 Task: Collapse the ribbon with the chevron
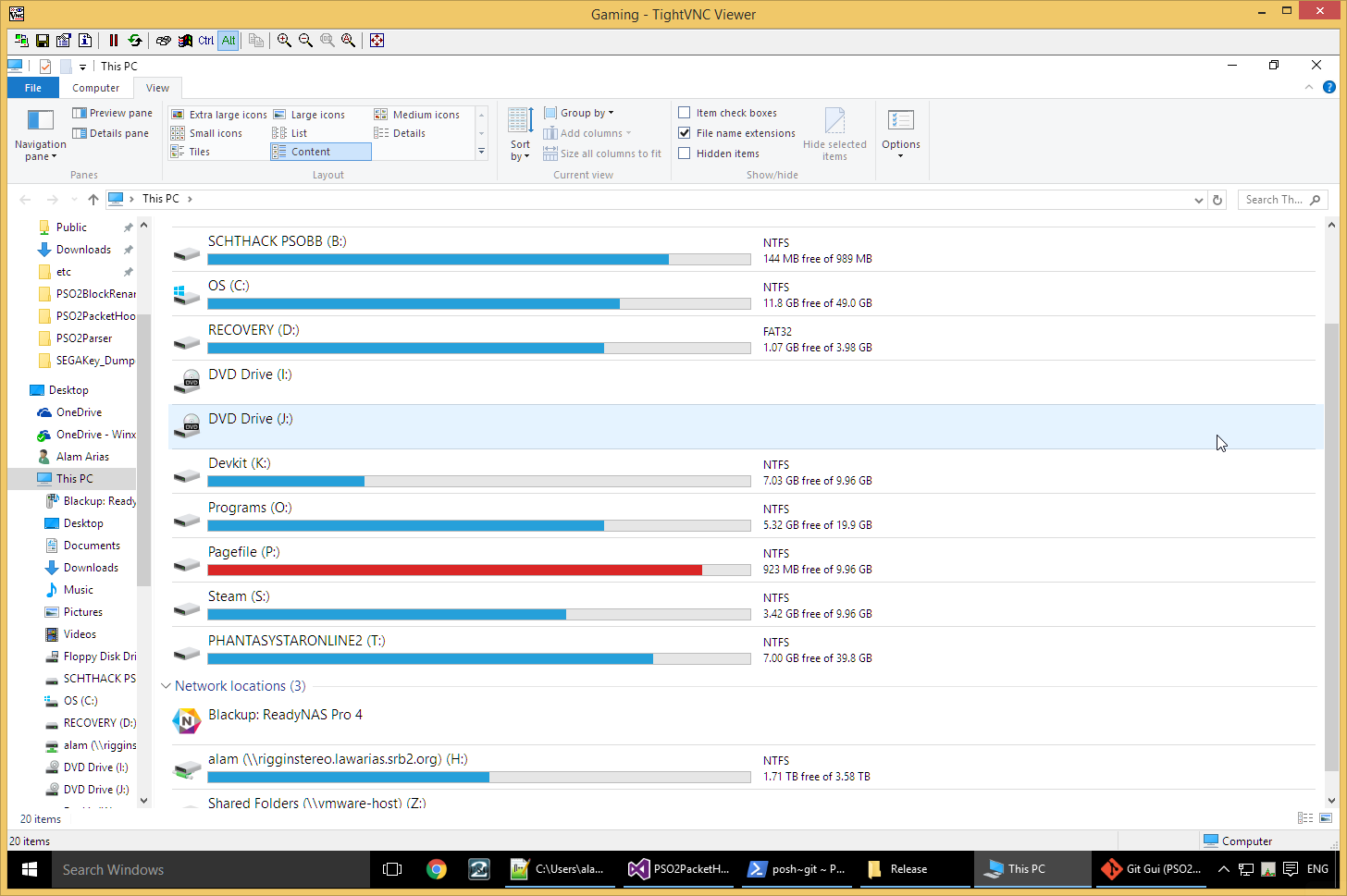[1309, 87]
